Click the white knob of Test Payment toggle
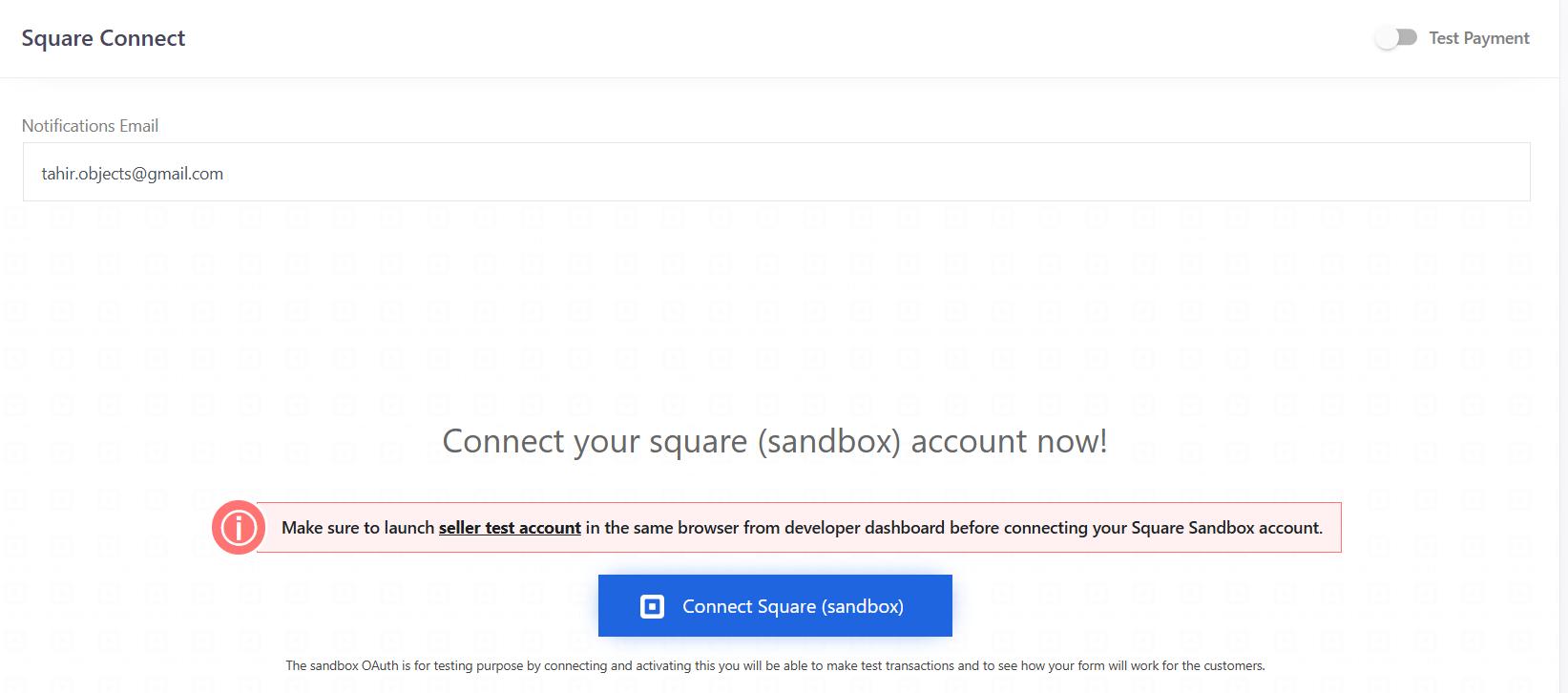Viewport: 1568px width, 693px height. pyautogui.click(x=1387, y=38)
